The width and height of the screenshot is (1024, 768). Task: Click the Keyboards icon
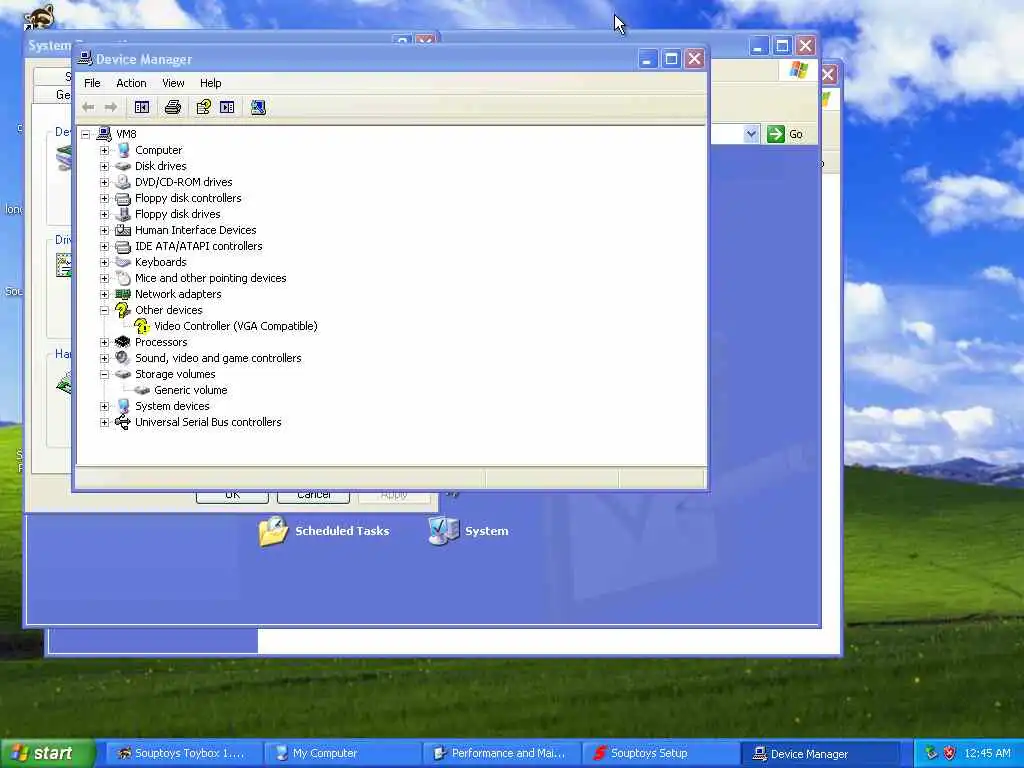tap(123, 262)
